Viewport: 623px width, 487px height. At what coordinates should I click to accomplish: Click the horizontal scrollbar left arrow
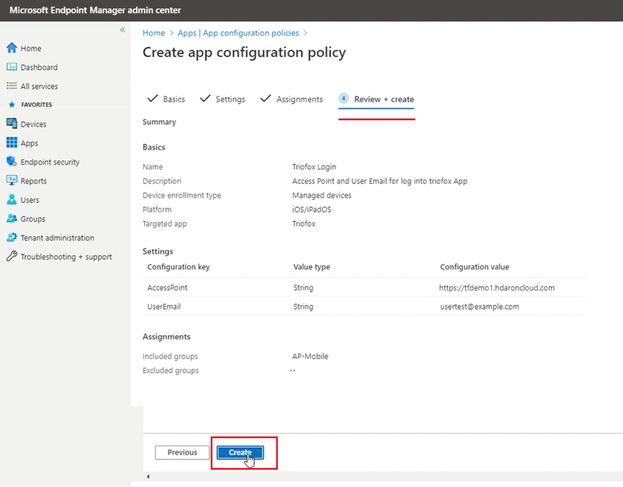[148, 476]
